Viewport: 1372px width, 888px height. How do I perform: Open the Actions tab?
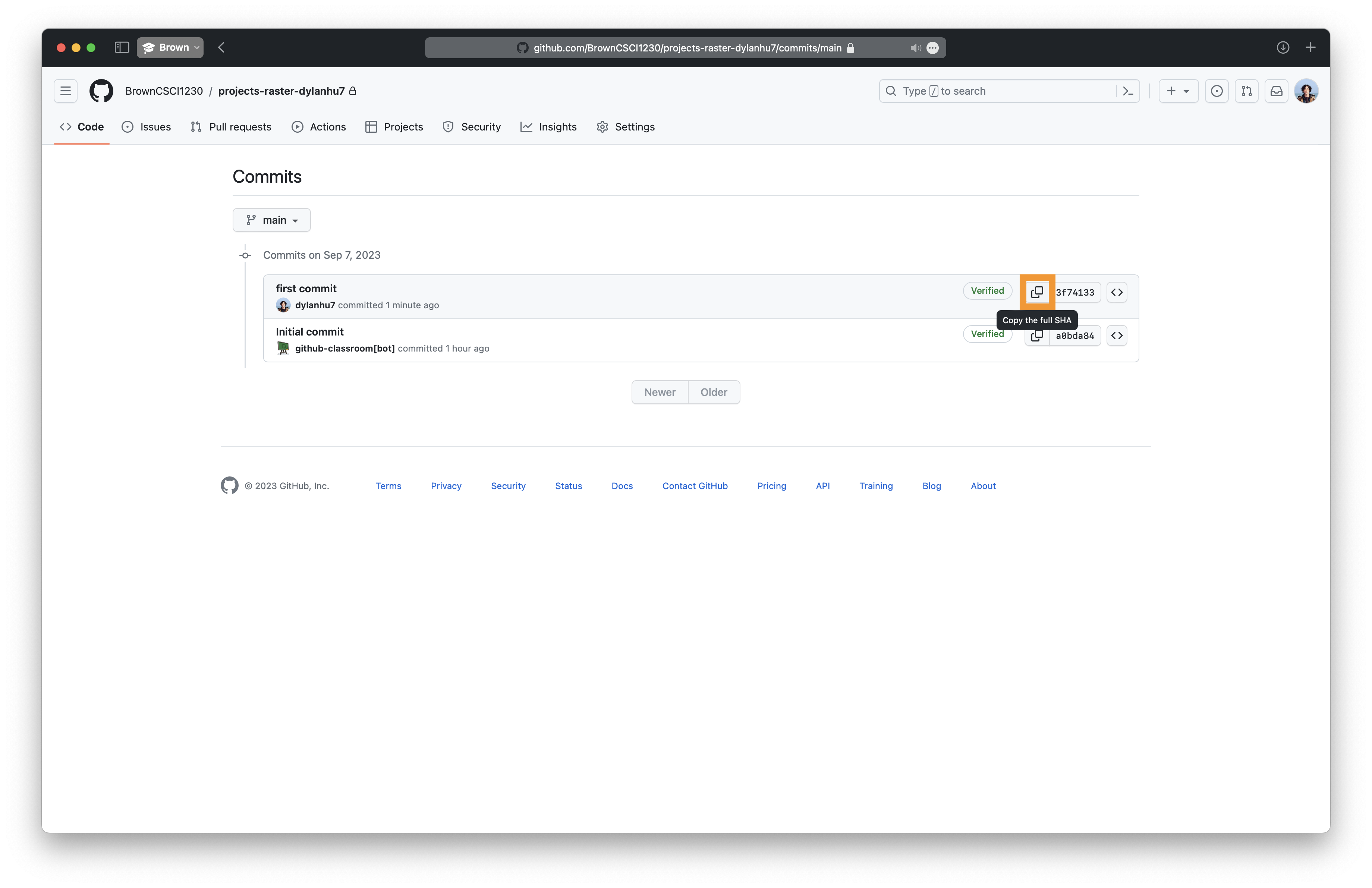pyautogui.click(x=319, y=127)
